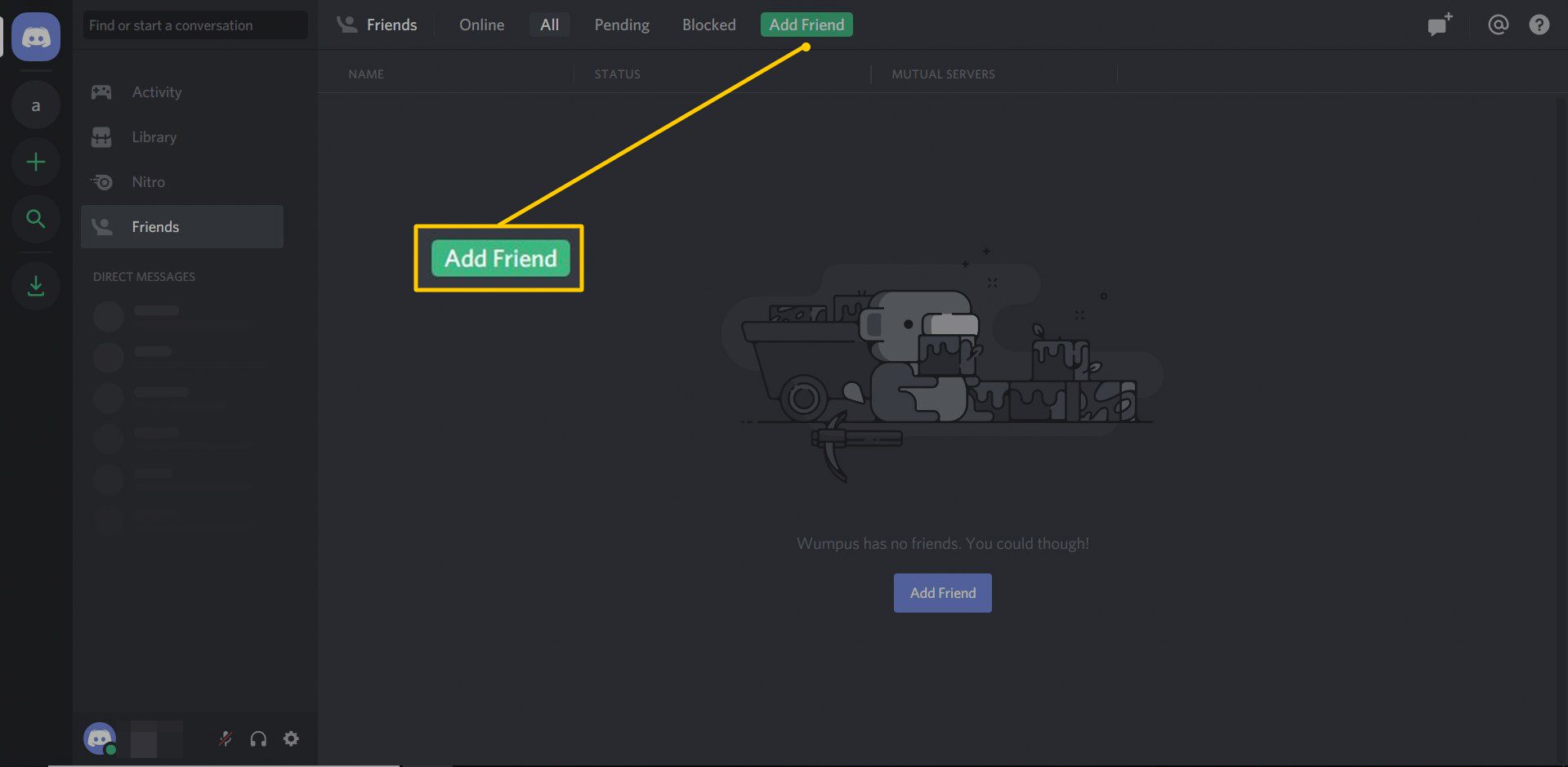
Task: Open the Discord home button
Action: (36, 37)
